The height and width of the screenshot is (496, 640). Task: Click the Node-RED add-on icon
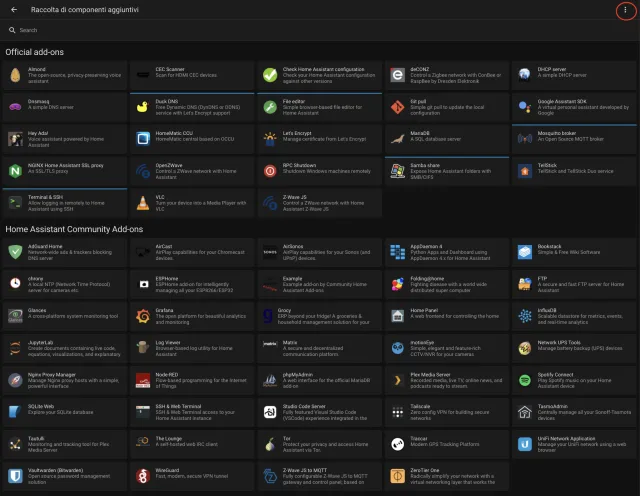[x=142, y=380]
